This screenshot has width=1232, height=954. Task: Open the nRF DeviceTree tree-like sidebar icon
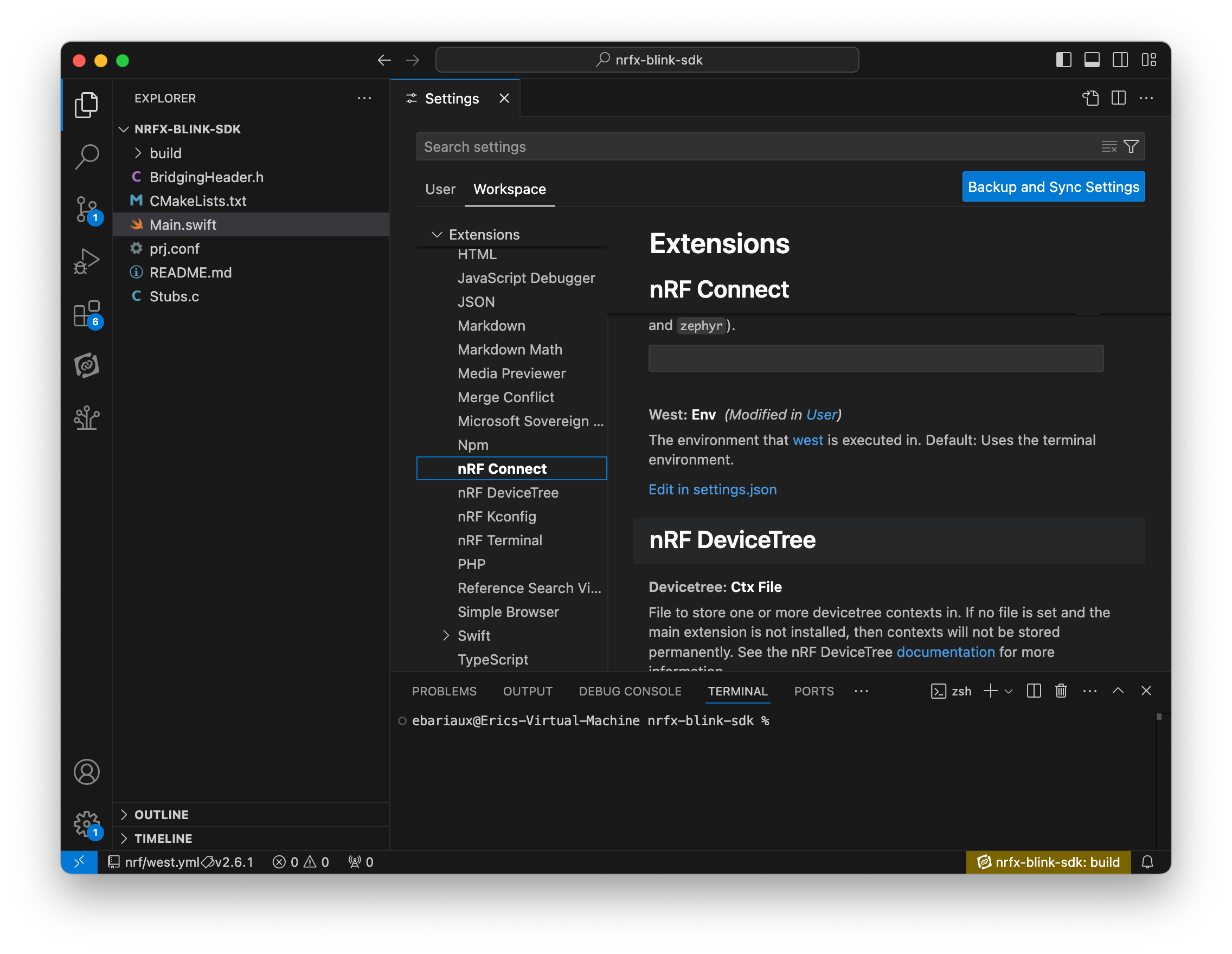(86, 418)
